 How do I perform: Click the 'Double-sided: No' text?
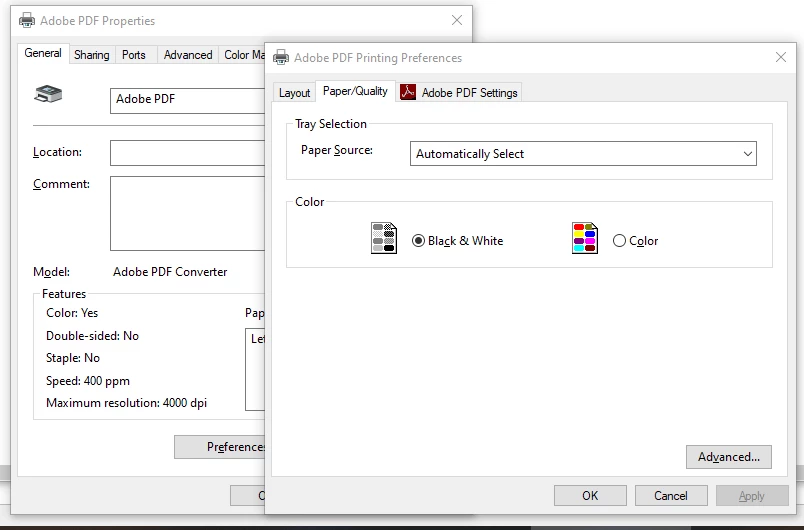pyautogui.click(x=92, y=336)
